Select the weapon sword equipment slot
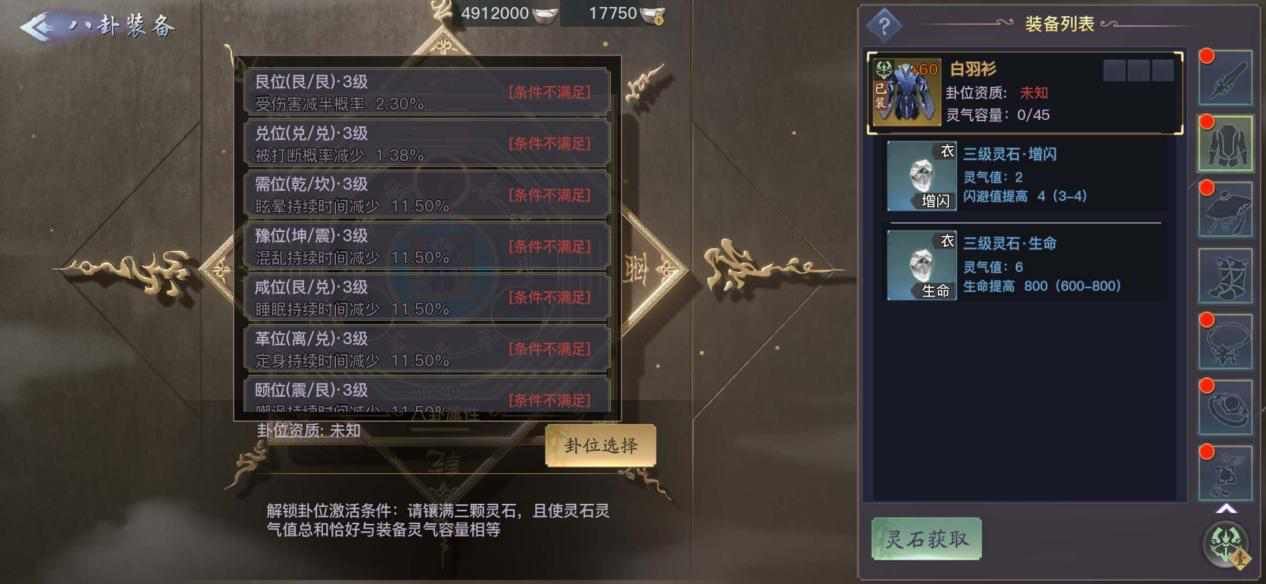1266x584 pixels. 1225,78
